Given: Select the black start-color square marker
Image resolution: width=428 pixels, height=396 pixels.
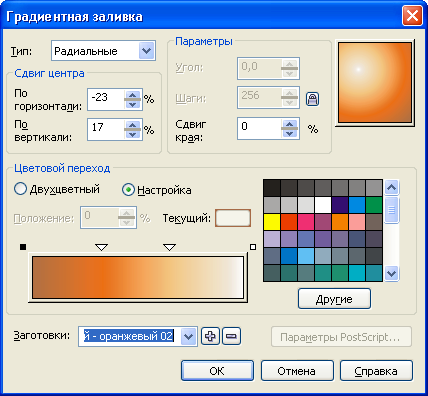Looking at the screenshot, I should point(23,247).
